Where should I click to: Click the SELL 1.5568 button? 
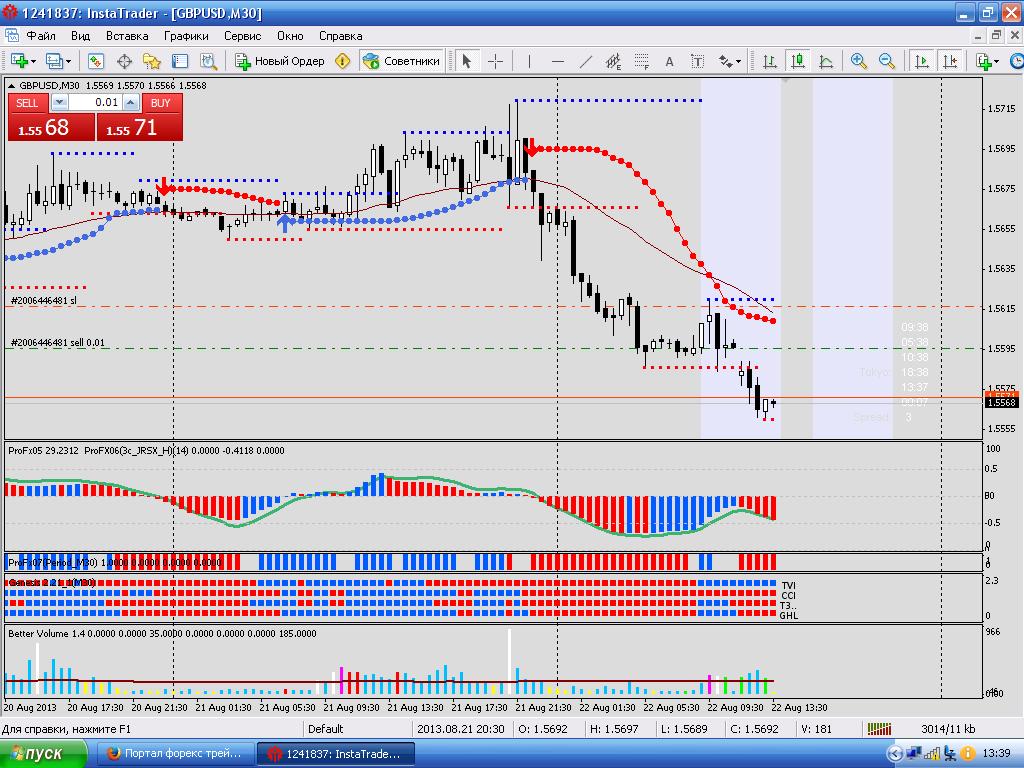coord(51,127)
